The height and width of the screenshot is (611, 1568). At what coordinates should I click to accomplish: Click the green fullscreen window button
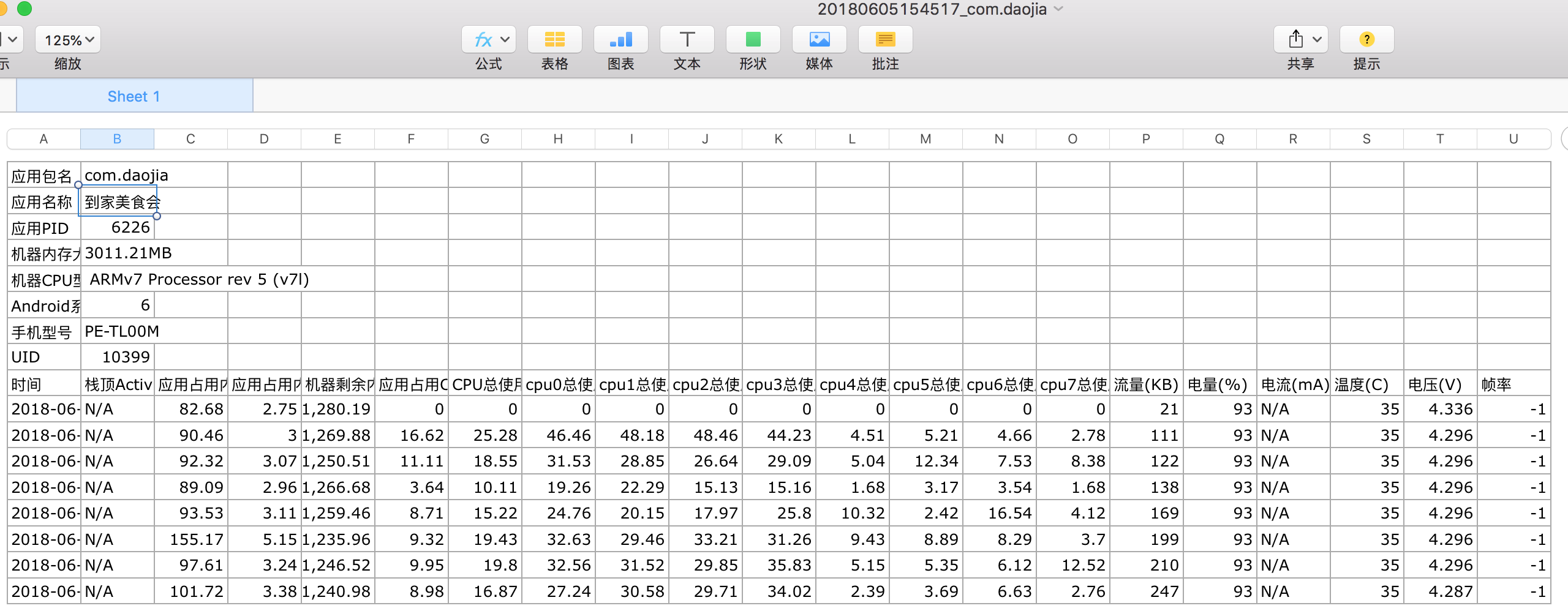pos(24,8)
